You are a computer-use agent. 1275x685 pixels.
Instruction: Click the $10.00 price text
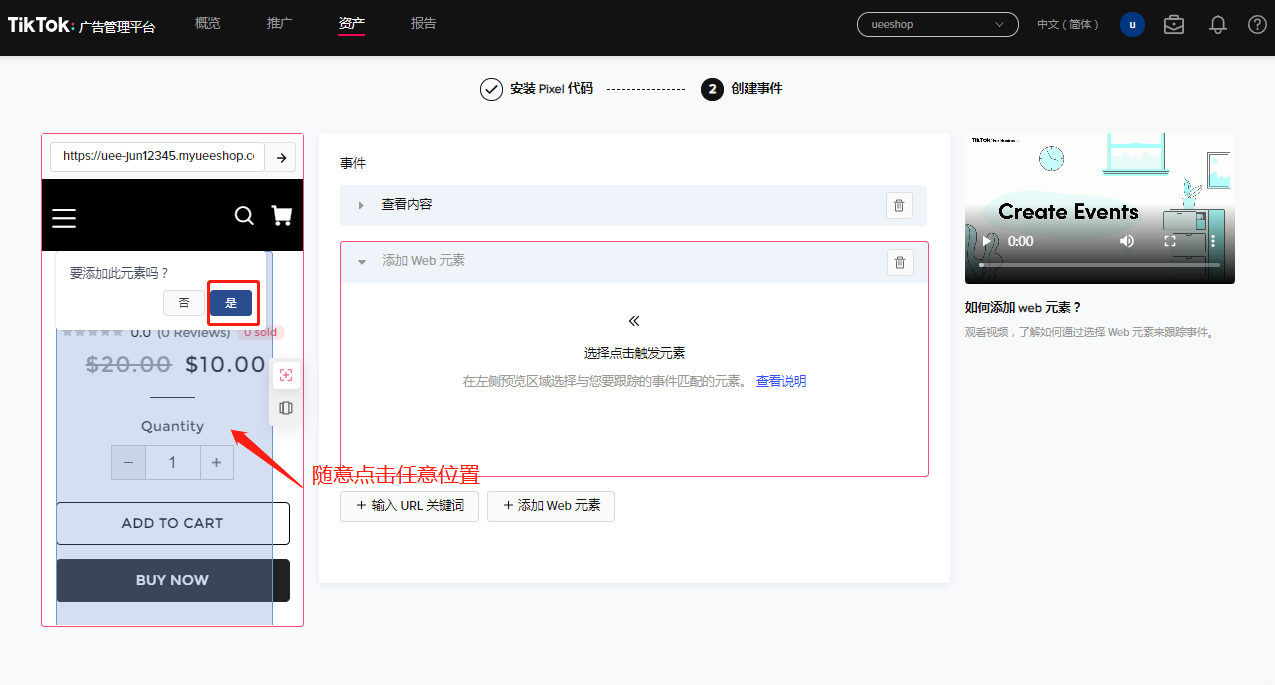click(225, 364)
